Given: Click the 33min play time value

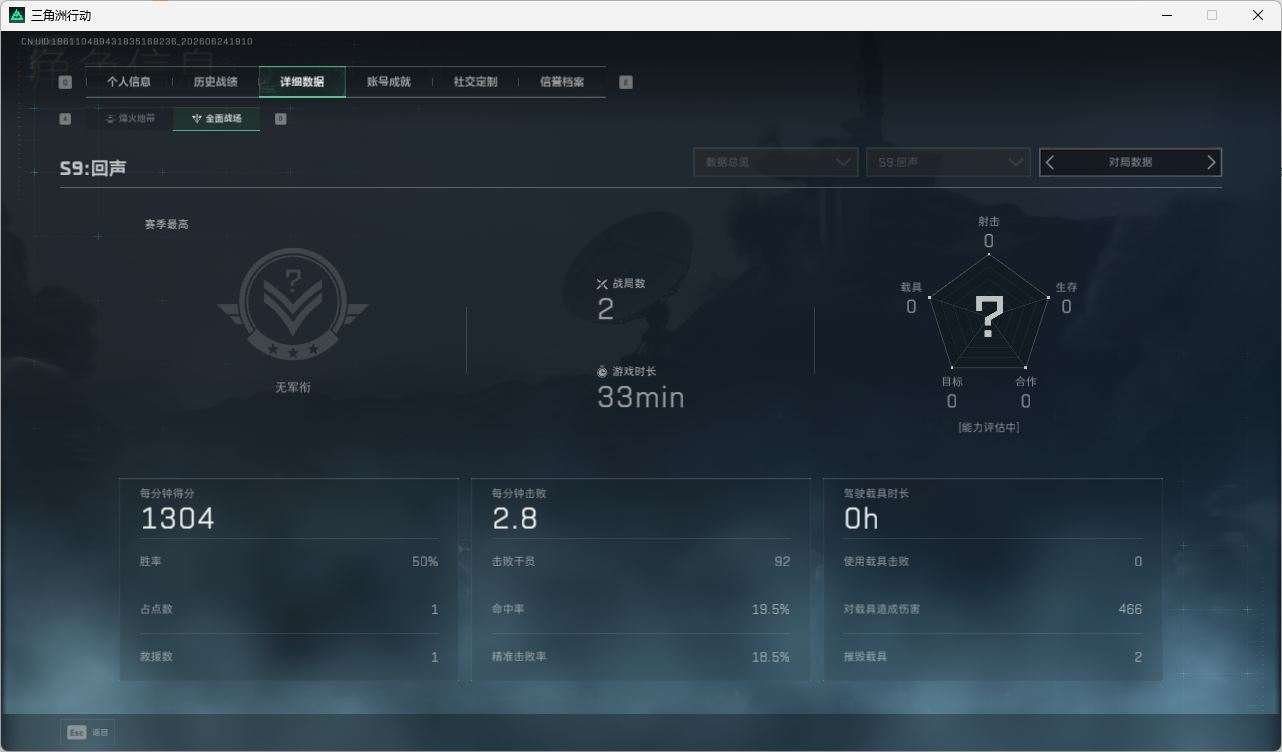Looking at the screenshot, I should (641, 398).
